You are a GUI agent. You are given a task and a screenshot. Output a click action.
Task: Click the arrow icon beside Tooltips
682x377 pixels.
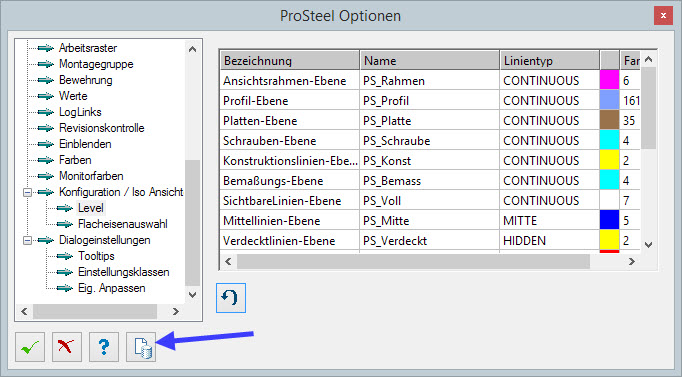pyautogui.click(x=65, y=256)
